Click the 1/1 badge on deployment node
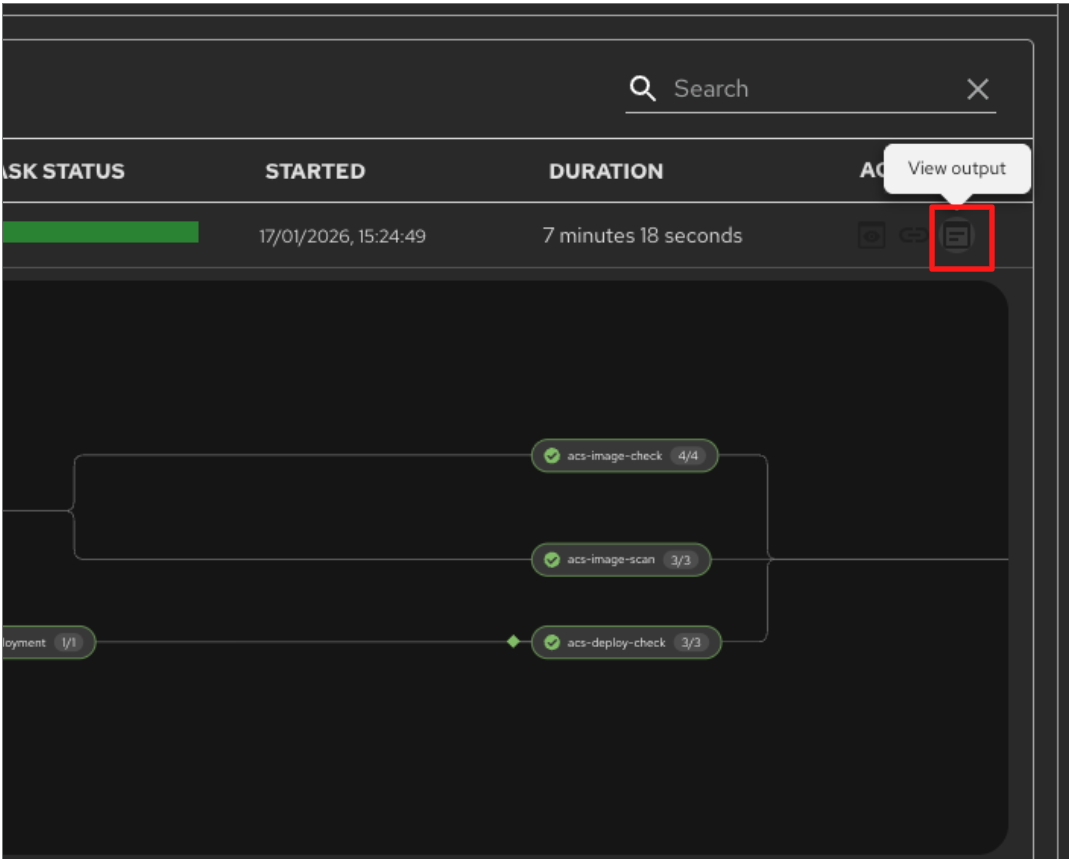1069x859 pixels. pos(69,643)
